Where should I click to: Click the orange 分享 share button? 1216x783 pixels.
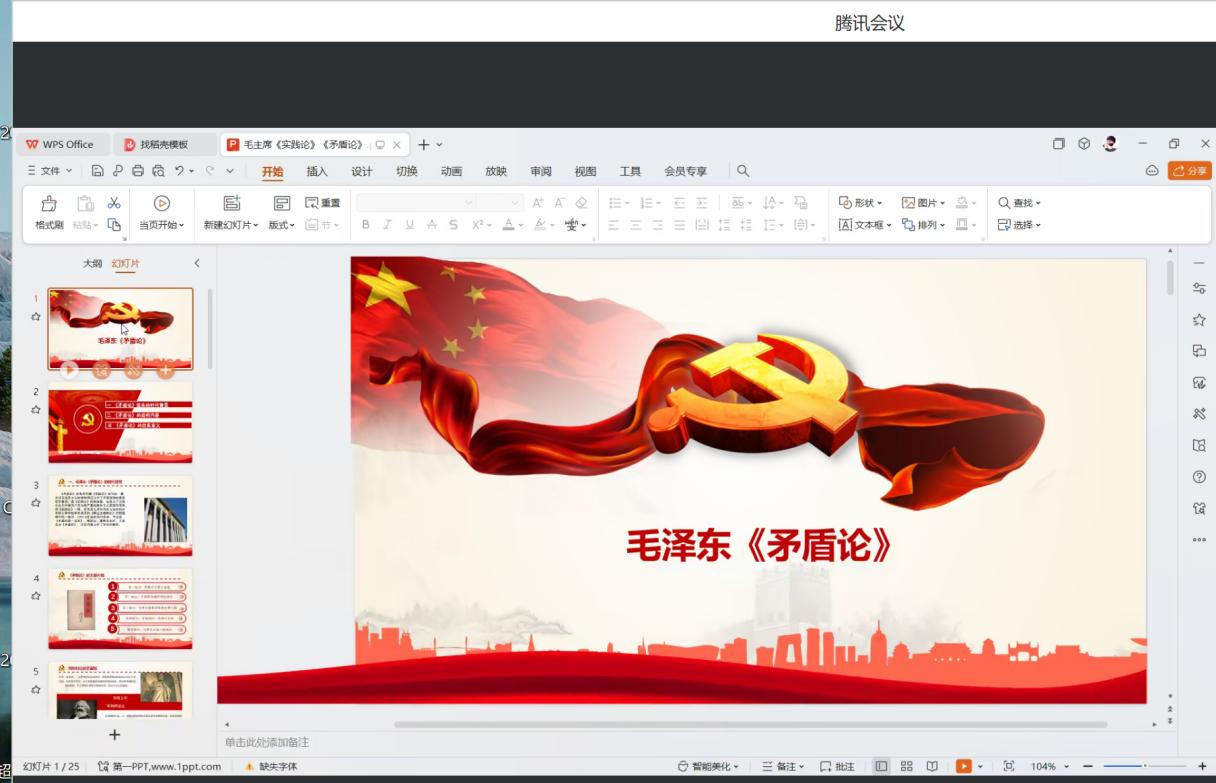coord(1189,171)
